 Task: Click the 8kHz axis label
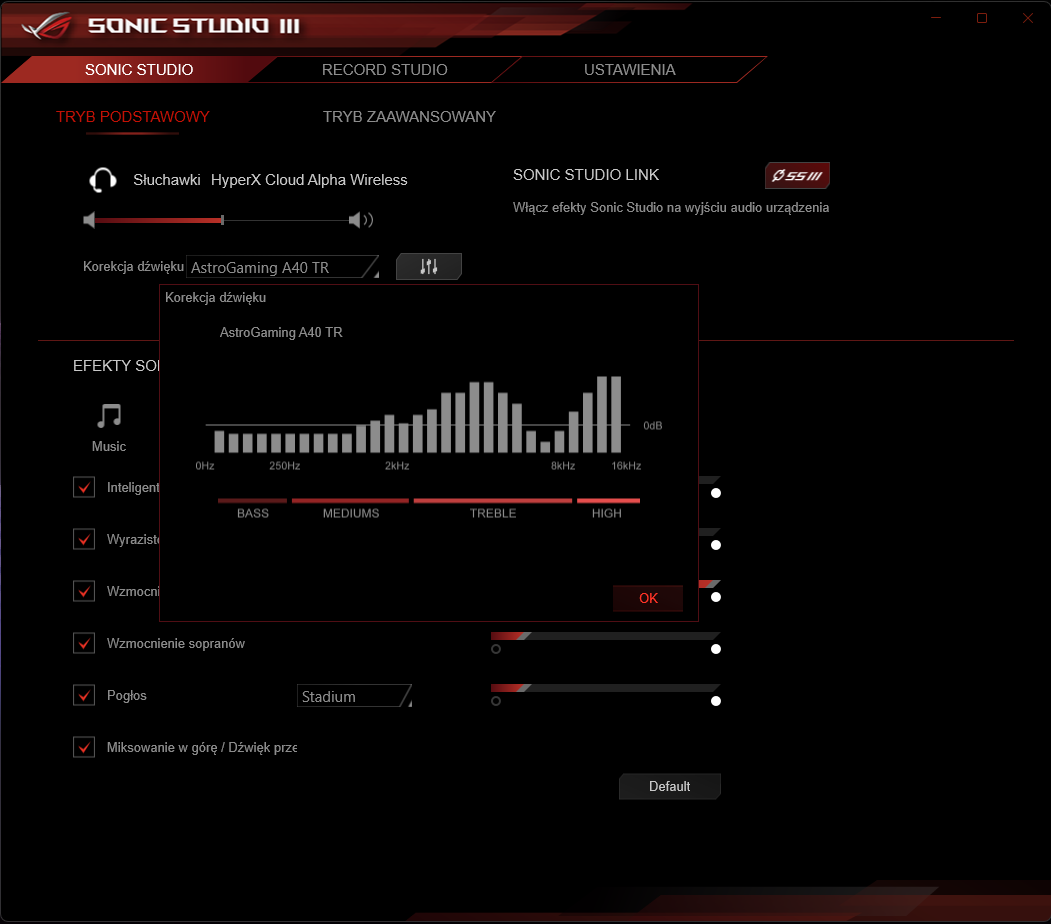[563, 466]
